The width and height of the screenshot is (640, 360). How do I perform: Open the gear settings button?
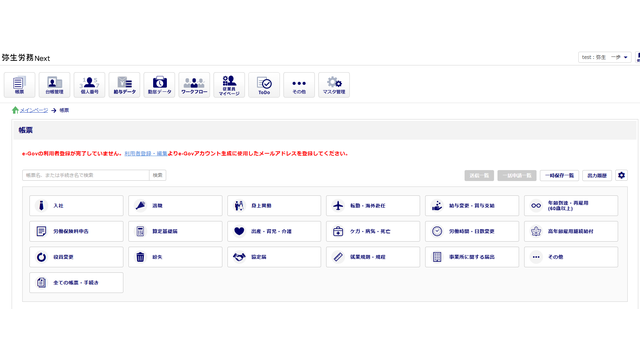(621, 175)
